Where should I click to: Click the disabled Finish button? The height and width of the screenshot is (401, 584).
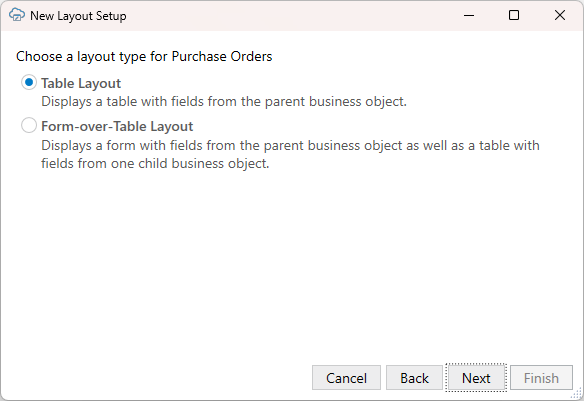(541, 378)
